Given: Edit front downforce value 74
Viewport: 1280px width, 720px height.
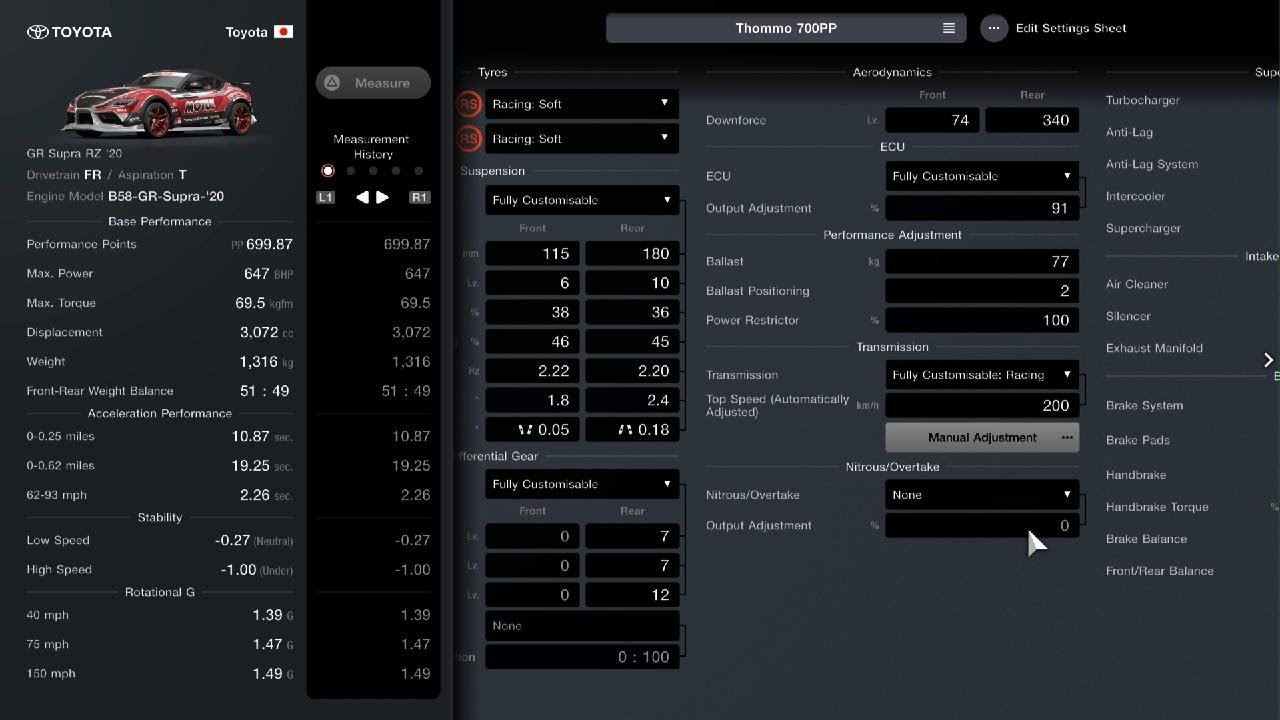Looking at the screenshot, I should [932, 120].
